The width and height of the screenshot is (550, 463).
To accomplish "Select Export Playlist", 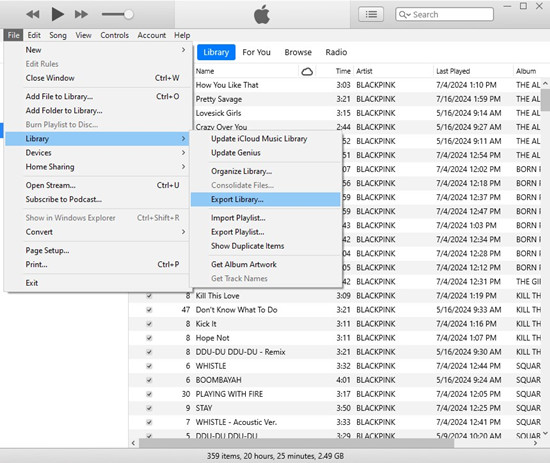I will coord(266,232).
